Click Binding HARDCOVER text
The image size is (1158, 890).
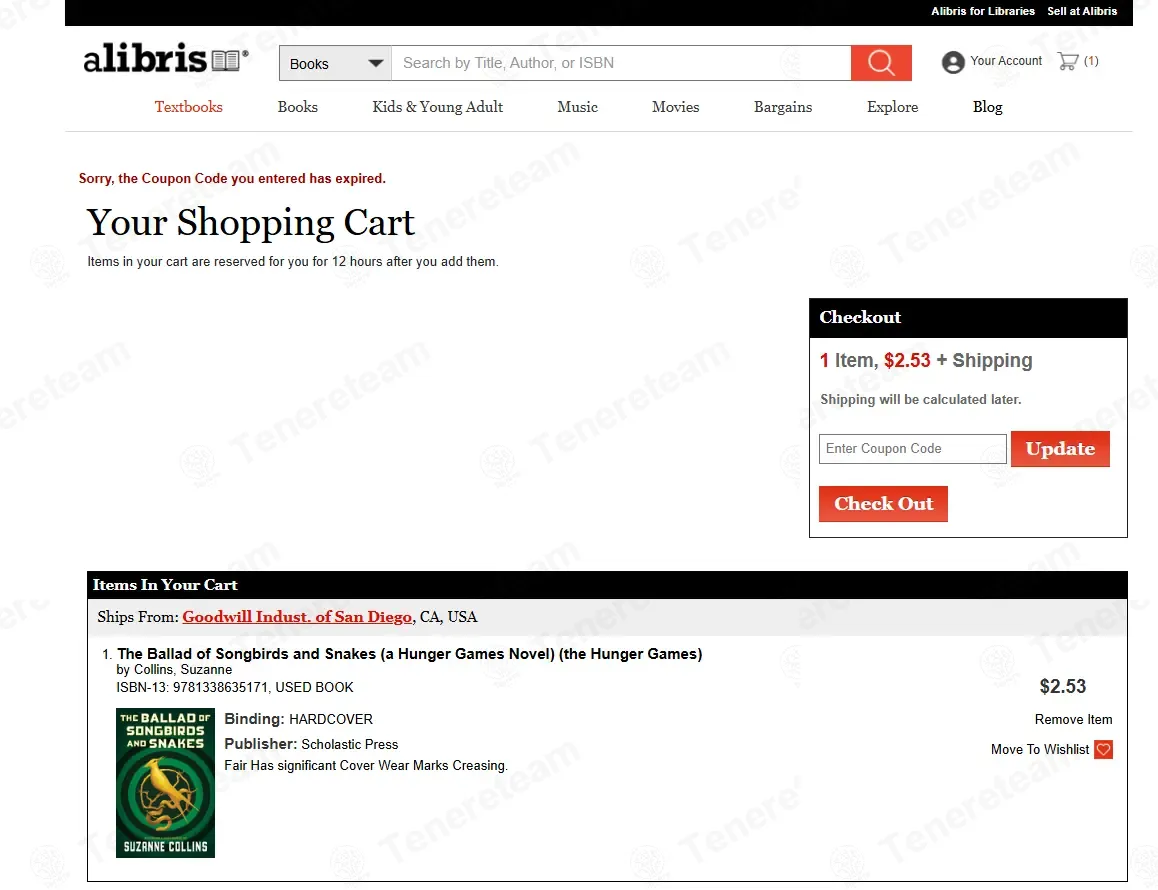tap(298, 719)
